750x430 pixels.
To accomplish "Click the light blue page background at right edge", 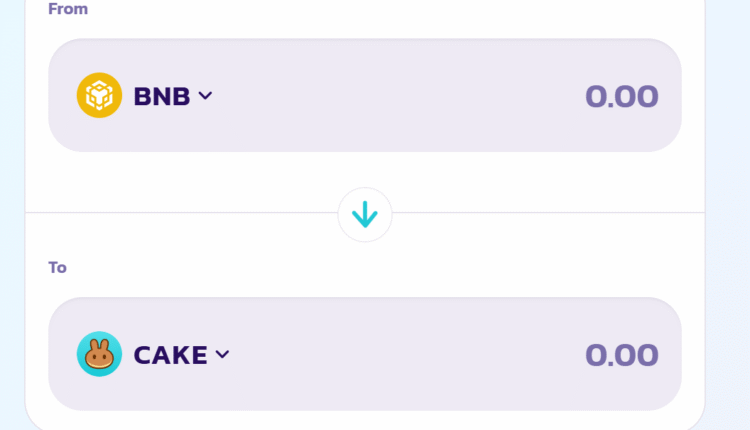I will point(728,200).
